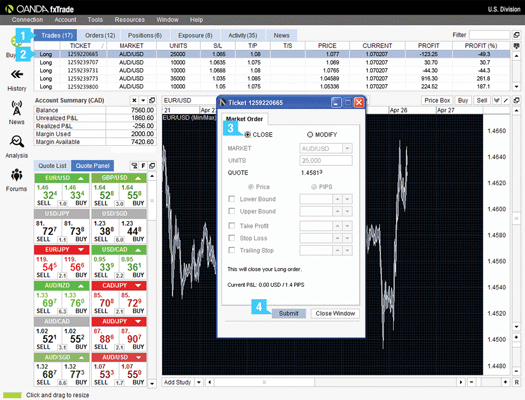Decrease the Stop Loss value stepper
525x400 pixels.
point(347,238)
